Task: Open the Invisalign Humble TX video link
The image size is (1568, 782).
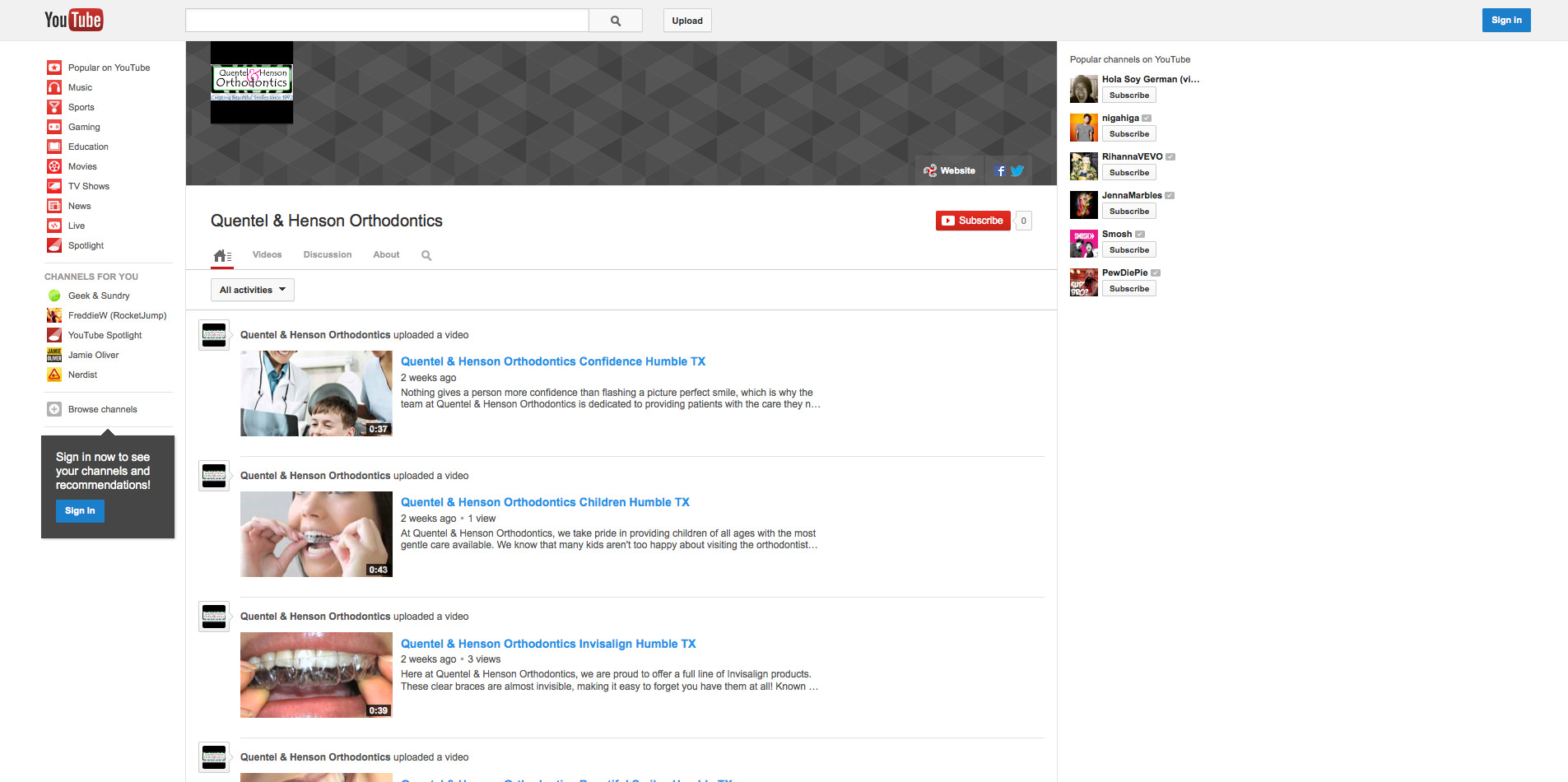Action: pyautogui.click(x=548, y=644)
